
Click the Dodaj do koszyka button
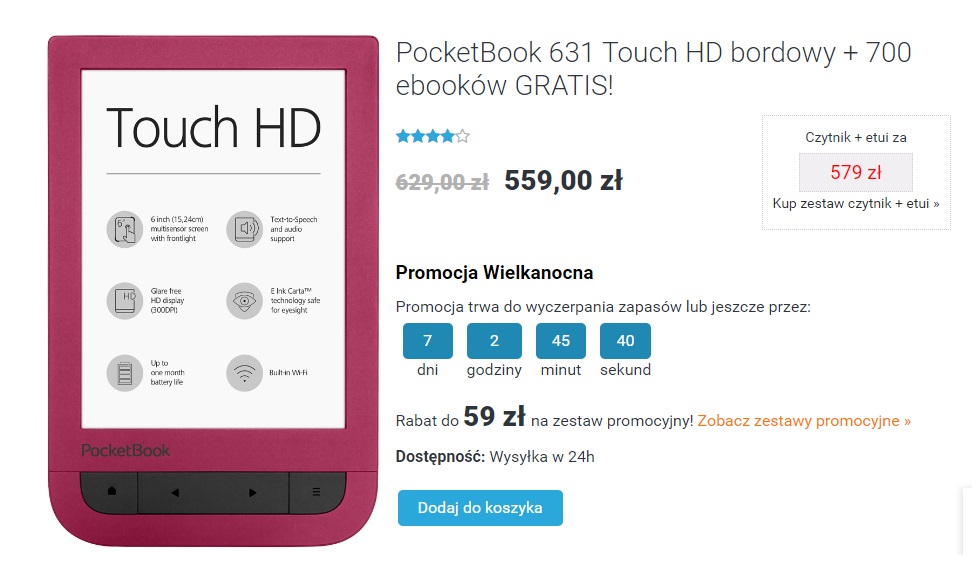(x=480, y=508)
